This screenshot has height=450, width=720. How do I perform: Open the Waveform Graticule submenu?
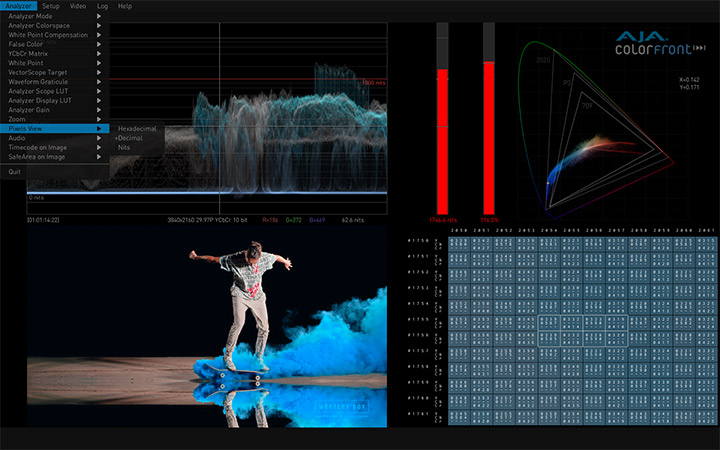pyautogui.click(x=50, y=82)
